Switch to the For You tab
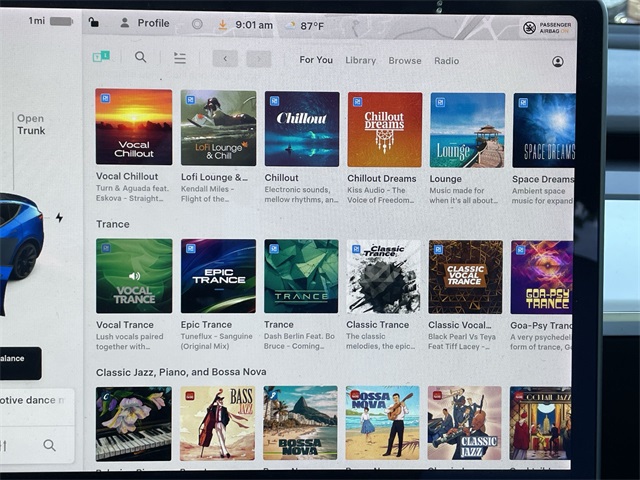Screen dimensions: 640x480 coord(316,60)
